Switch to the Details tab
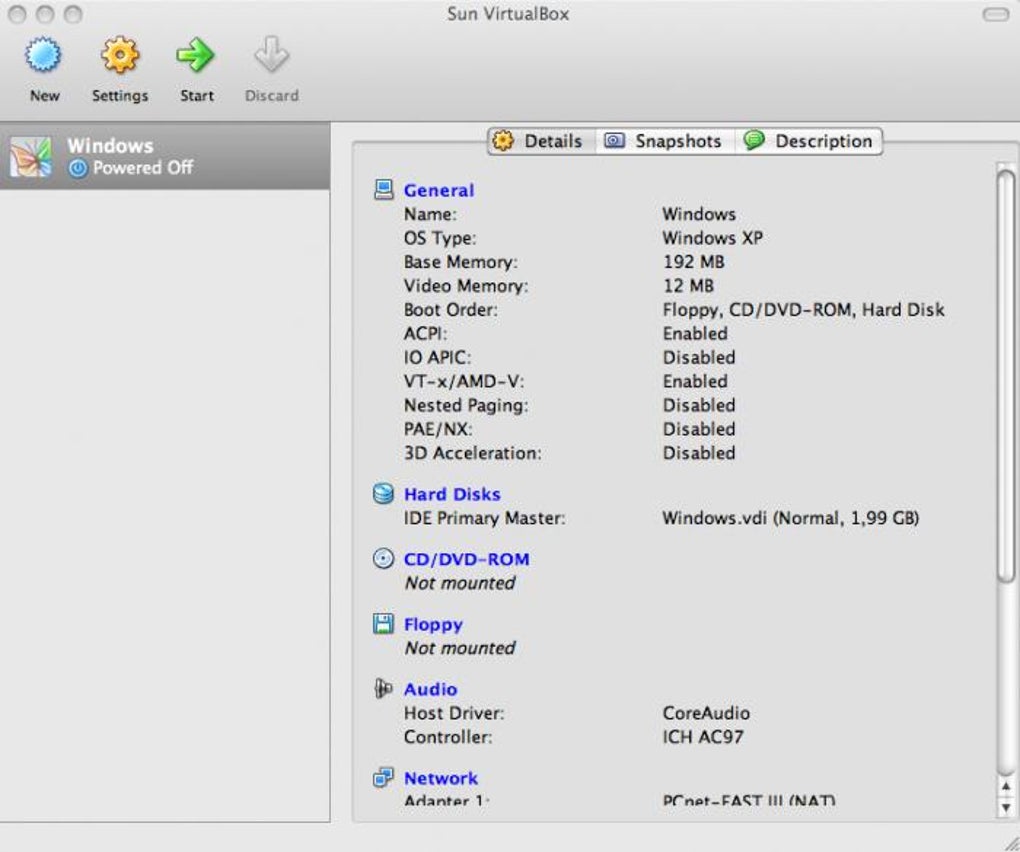The width and height of the screenshot is (1020, 852). 542,141
